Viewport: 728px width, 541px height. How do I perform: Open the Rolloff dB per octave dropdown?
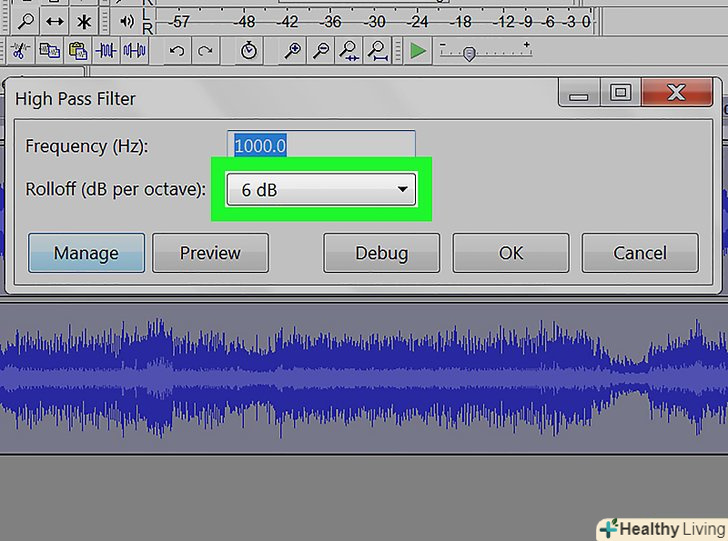coord(321,188)
